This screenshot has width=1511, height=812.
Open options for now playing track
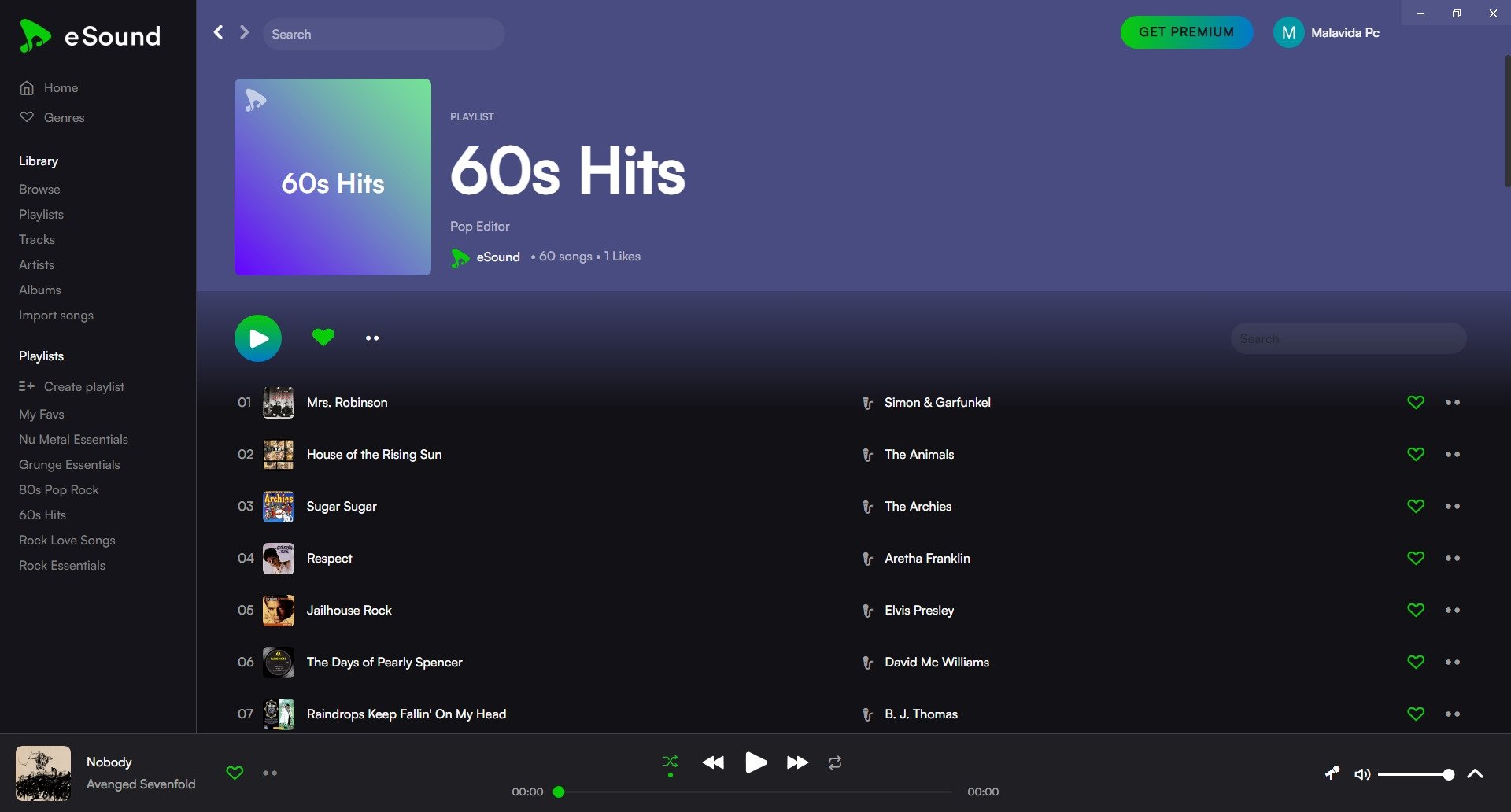click(x=270, y=773)
